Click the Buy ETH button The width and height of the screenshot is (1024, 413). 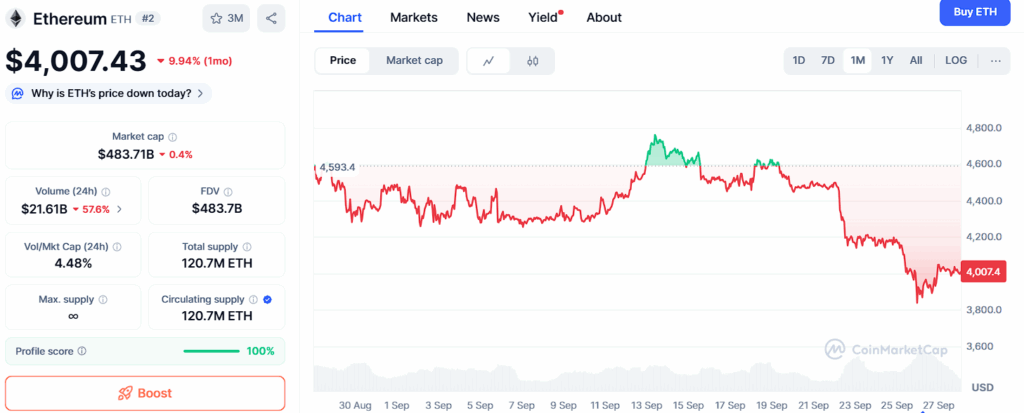[x=975, y=12]
